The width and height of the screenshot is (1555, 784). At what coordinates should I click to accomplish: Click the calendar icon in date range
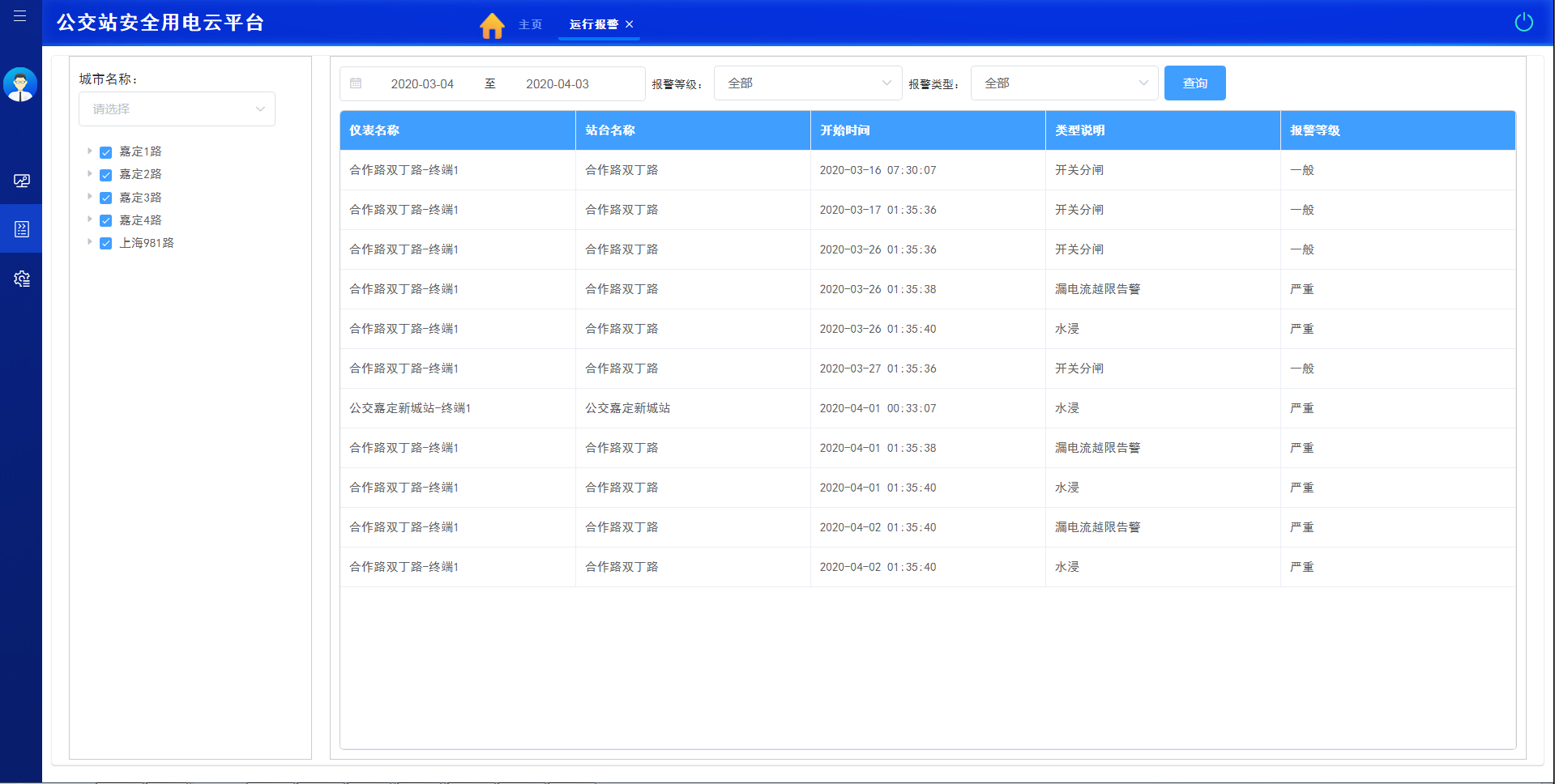[x=356, y=83]
